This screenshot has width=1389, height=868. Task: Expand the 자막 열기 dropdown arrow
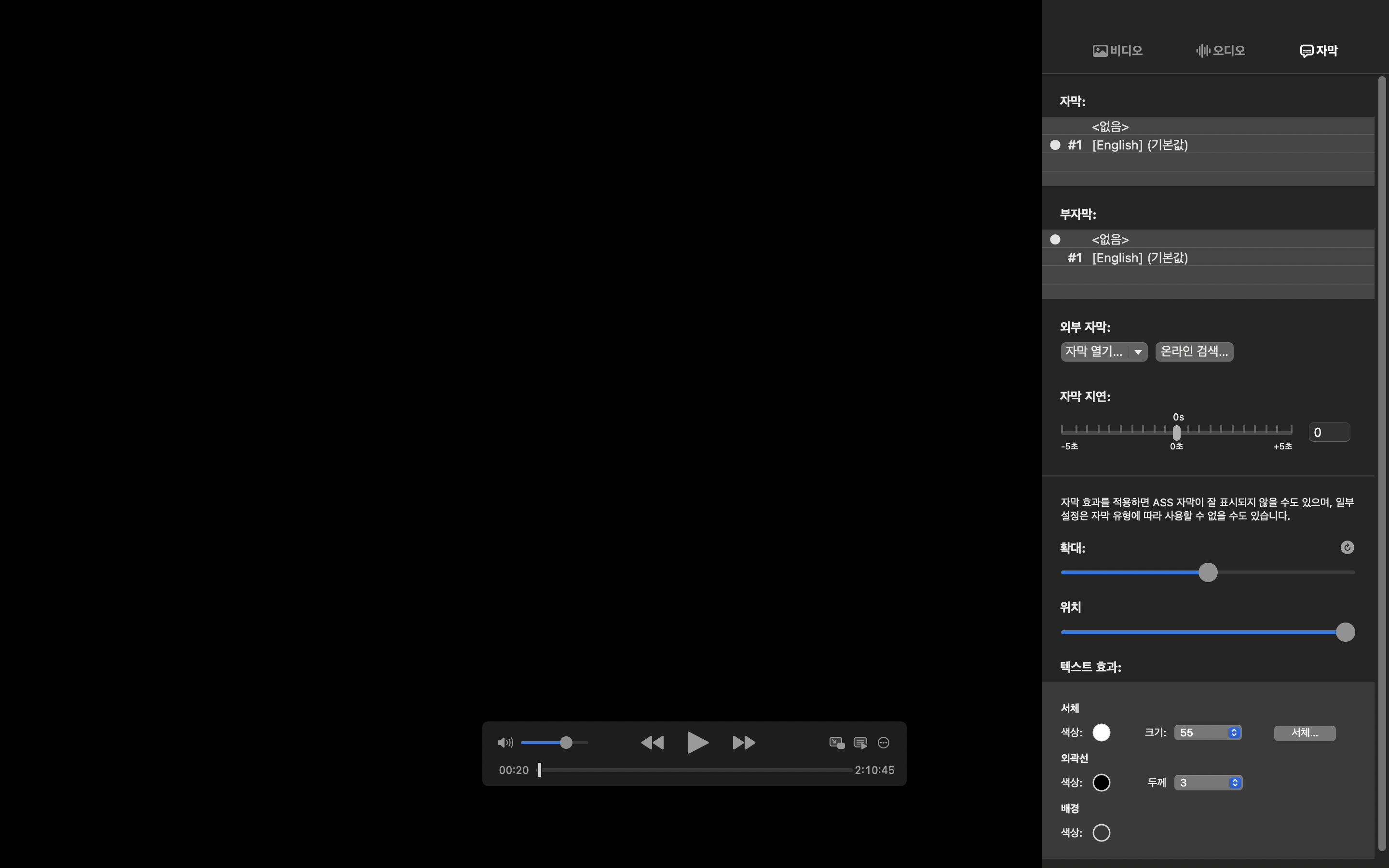(1138, 352)
